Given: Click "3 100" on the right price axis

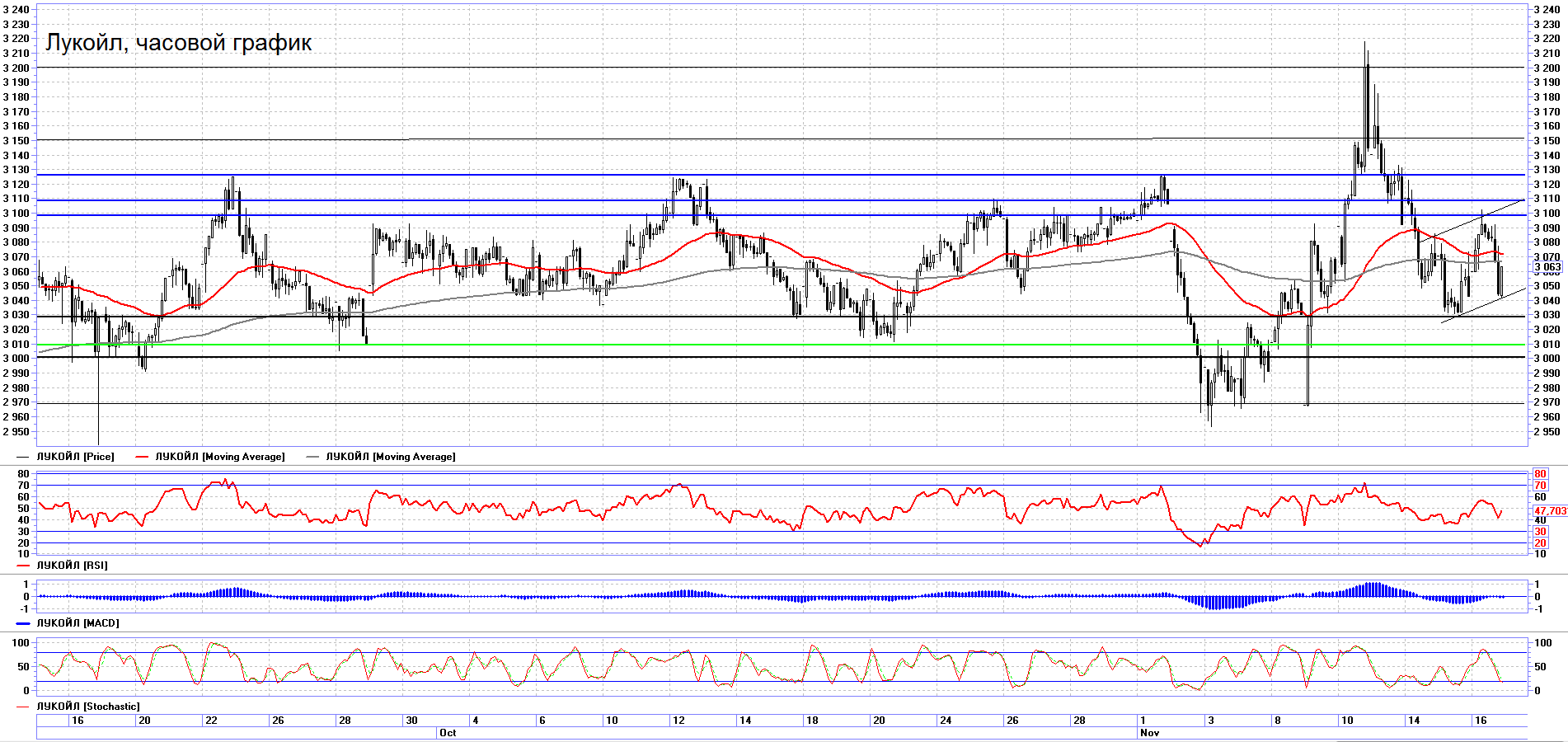Looking at the screenshot, I should coord(1547,214).
